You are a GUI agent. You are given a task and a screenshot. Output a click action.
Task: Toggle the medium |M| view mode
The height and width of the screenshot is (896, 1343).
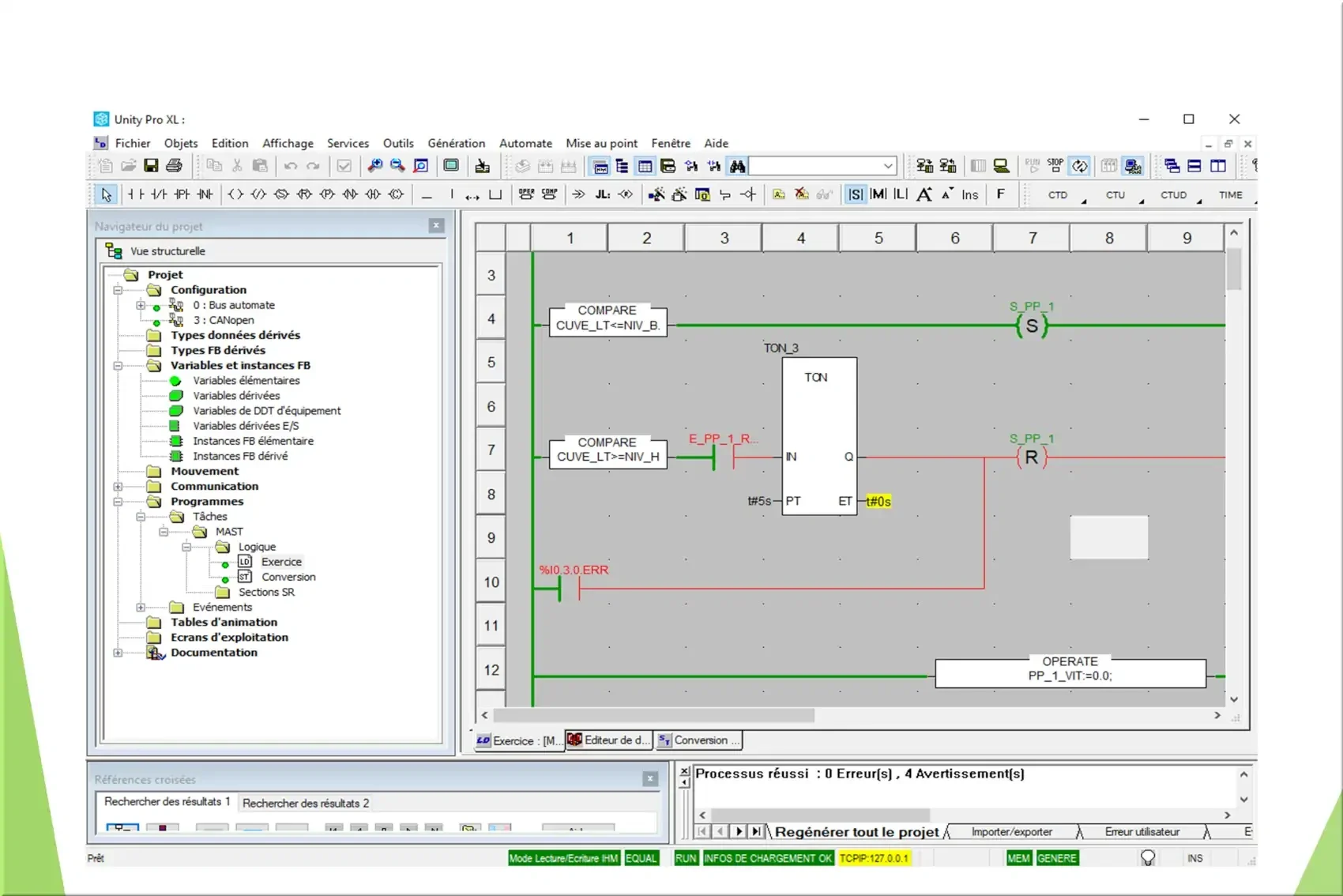pyautogui.click(x=878, y=194)
